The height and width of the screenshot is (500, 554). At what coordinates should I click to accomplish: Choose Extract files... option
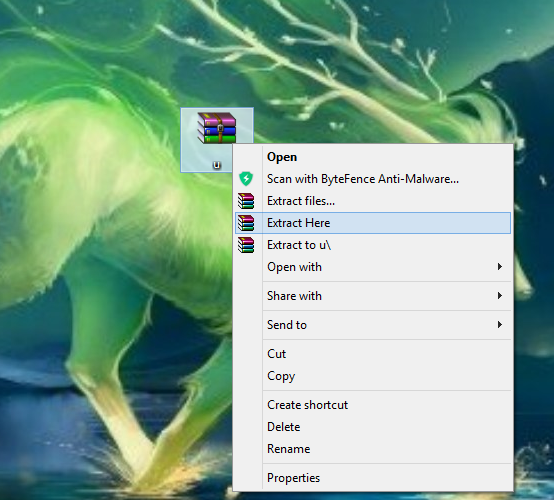pos(373,201)
